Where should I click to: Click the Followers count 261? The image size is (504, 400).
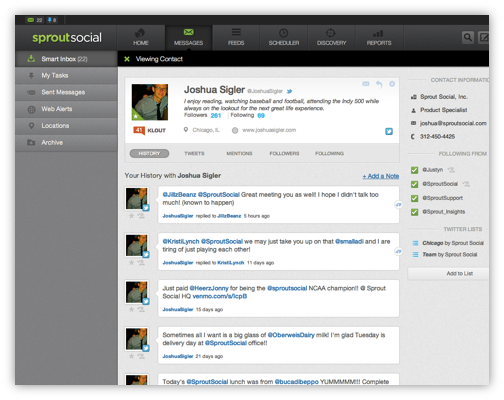[x=216, y=115]
